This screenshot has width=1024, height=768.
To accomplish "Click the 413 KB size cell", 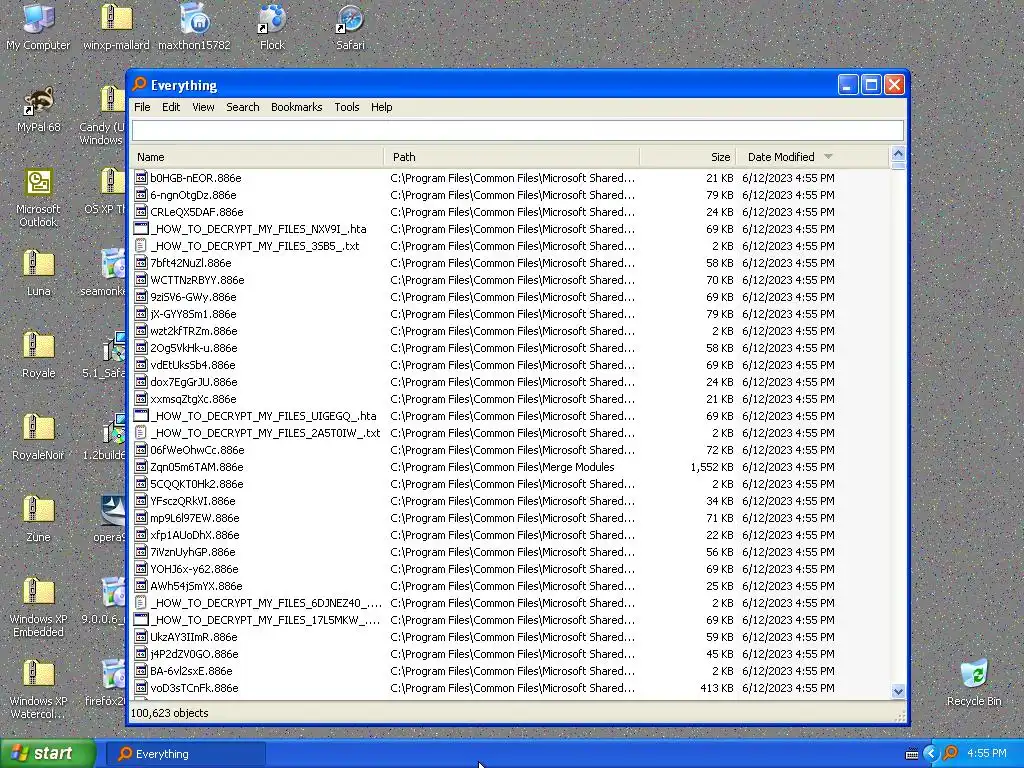I will pyautogui.click(x=716, y=688).
